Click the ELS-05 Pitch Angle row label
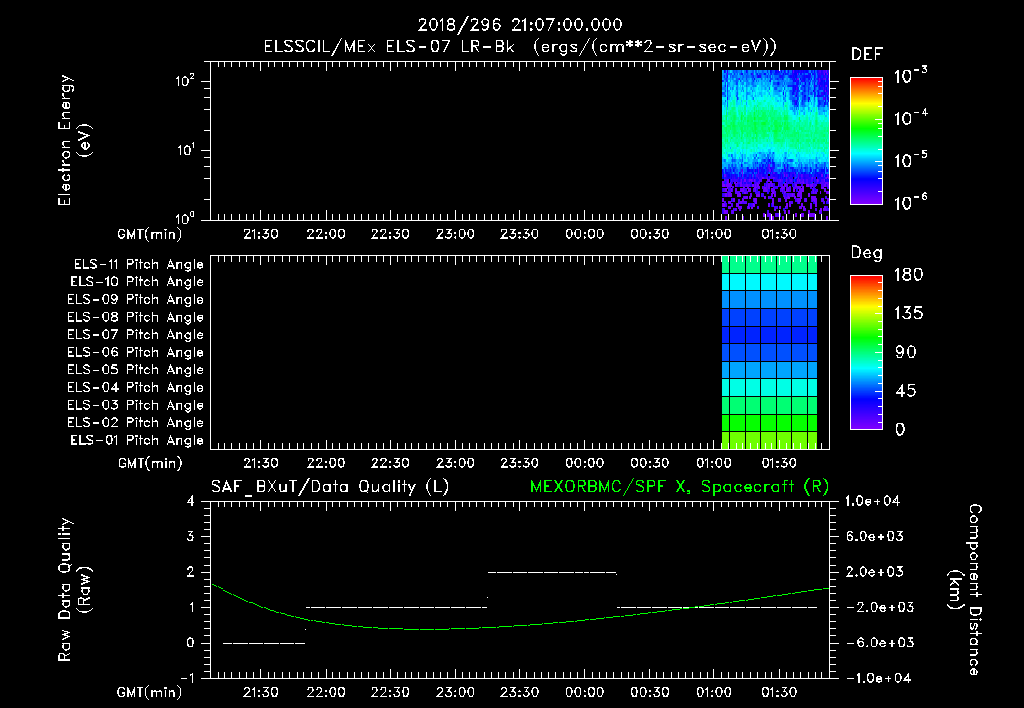Viewport: 1024px width, 708px height. coord(135,370)
